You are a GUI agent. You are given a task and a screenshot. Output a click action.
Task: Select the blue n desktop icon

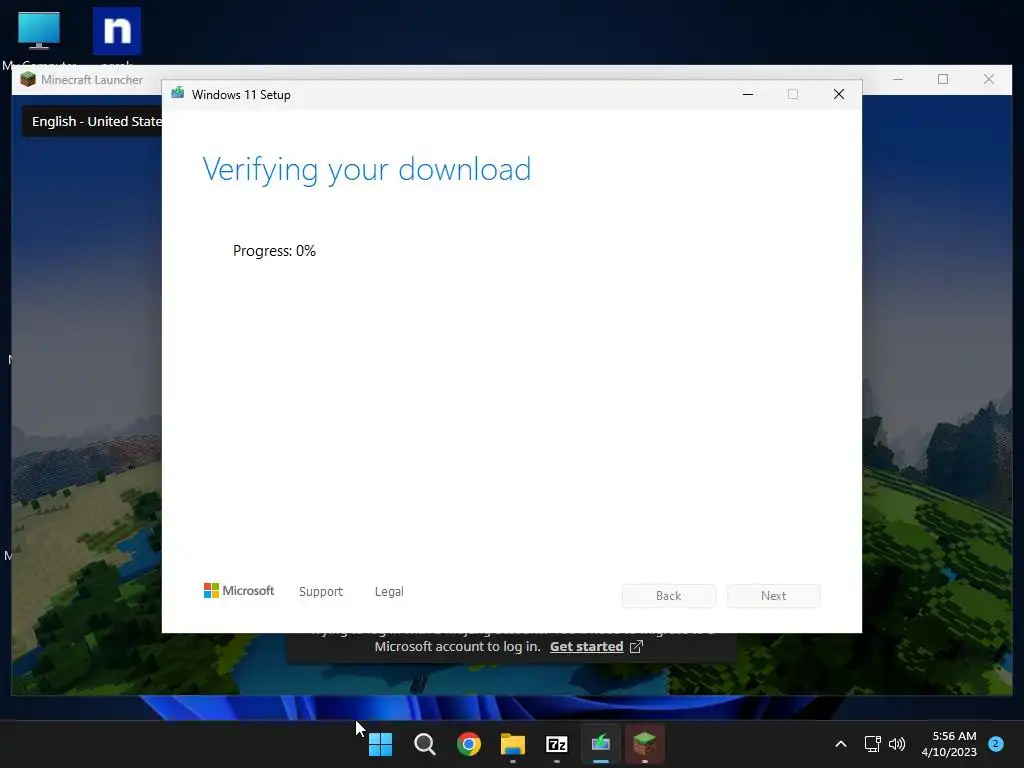116,31
